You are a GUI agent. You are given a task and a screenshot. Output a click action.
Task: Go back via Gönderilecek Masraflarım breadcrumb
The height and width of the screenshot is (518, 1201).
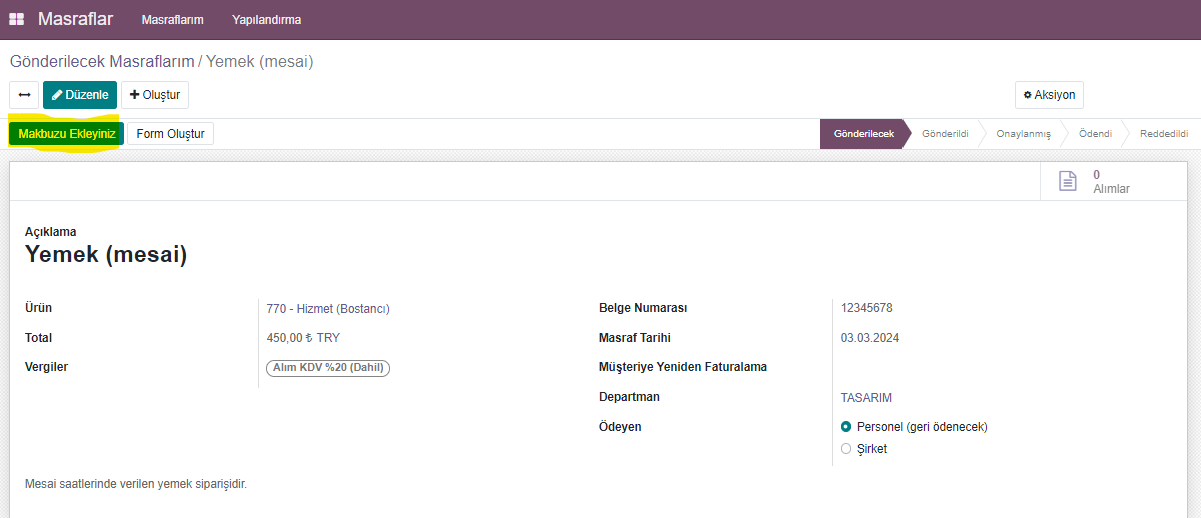pos(102,62)
